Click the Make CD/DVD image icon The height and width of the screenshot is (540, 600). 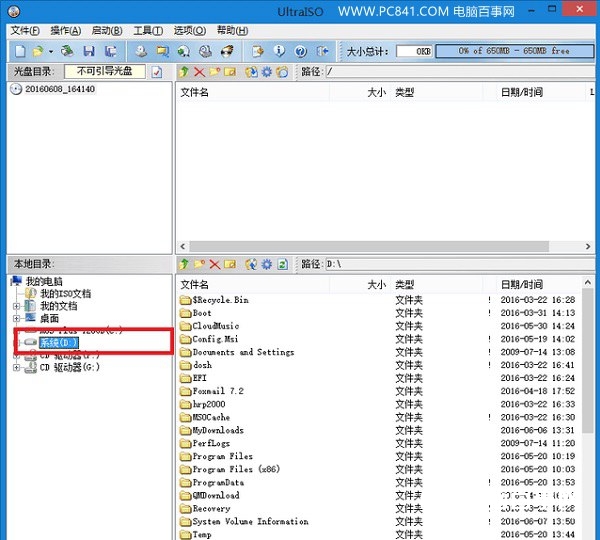click(x=141, y=51)
